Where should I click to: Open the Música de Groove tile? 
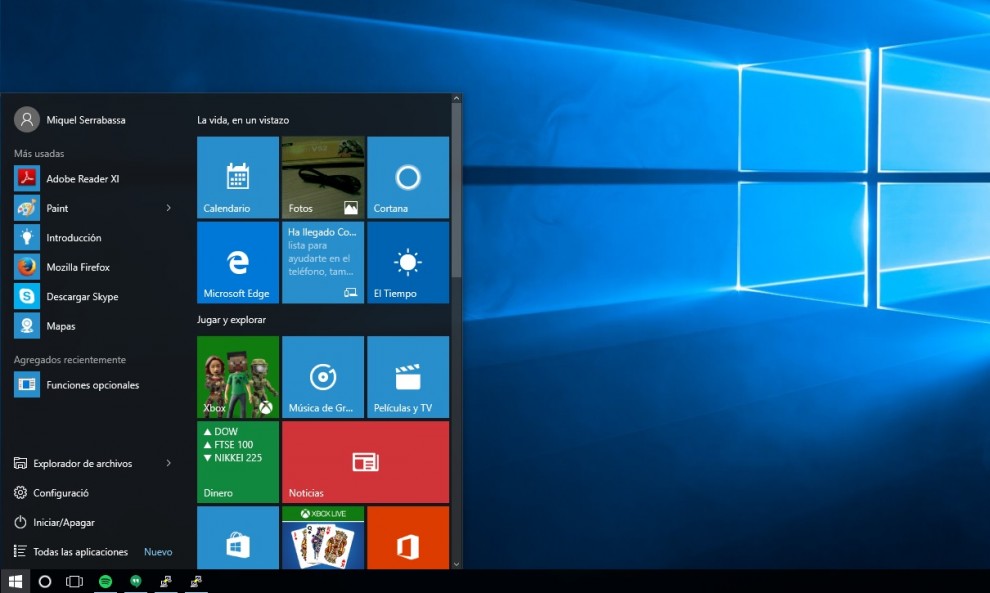[323, 377]
